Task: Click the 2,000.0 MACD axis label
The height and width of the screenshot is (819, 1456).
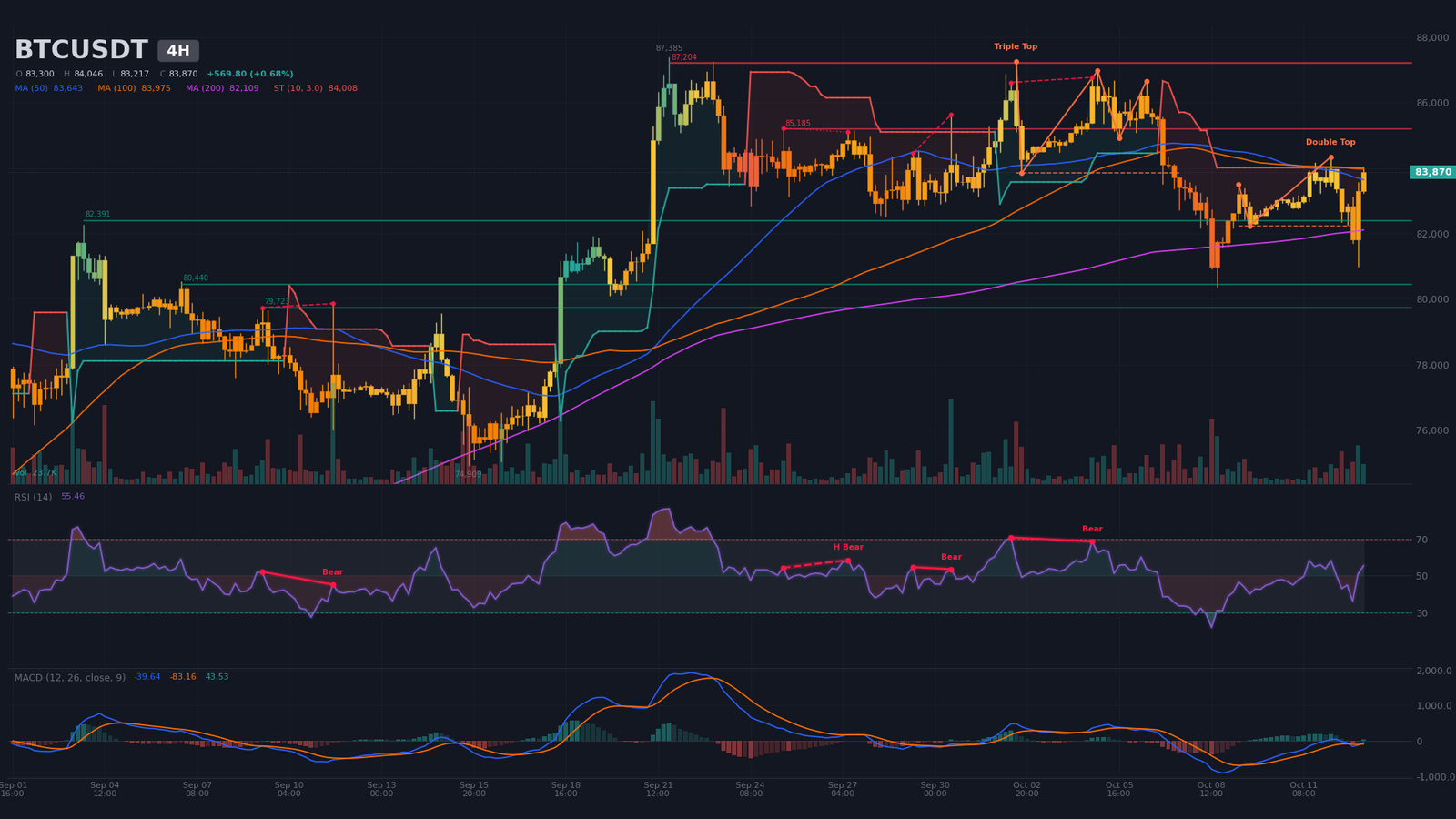Action: tap(1434, 671)
